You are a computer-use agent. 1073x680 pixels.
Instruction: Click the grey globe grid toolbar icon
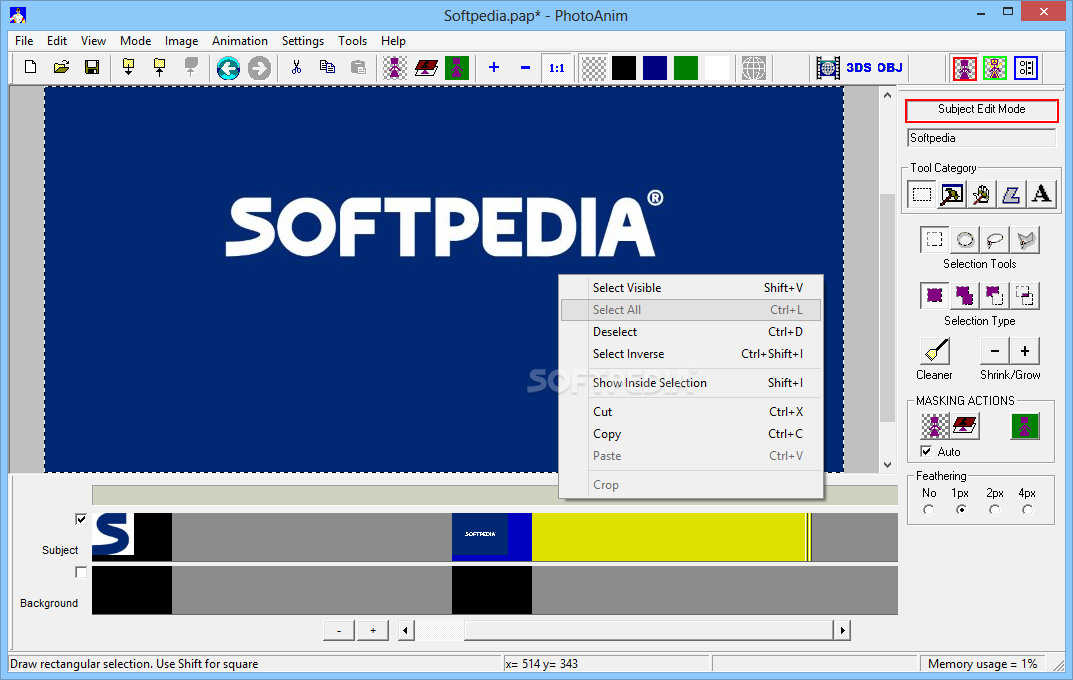click(753, 68)
